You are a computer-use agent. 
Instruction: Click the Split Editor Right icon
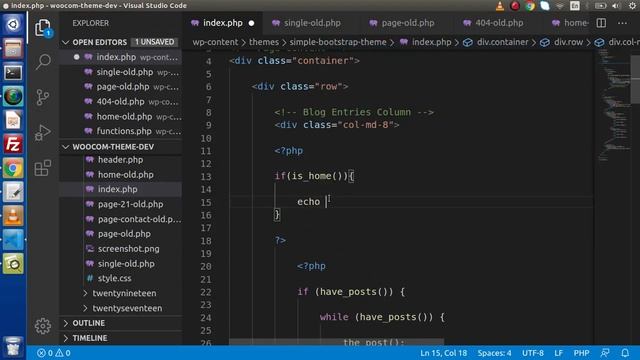pos(601,23)
